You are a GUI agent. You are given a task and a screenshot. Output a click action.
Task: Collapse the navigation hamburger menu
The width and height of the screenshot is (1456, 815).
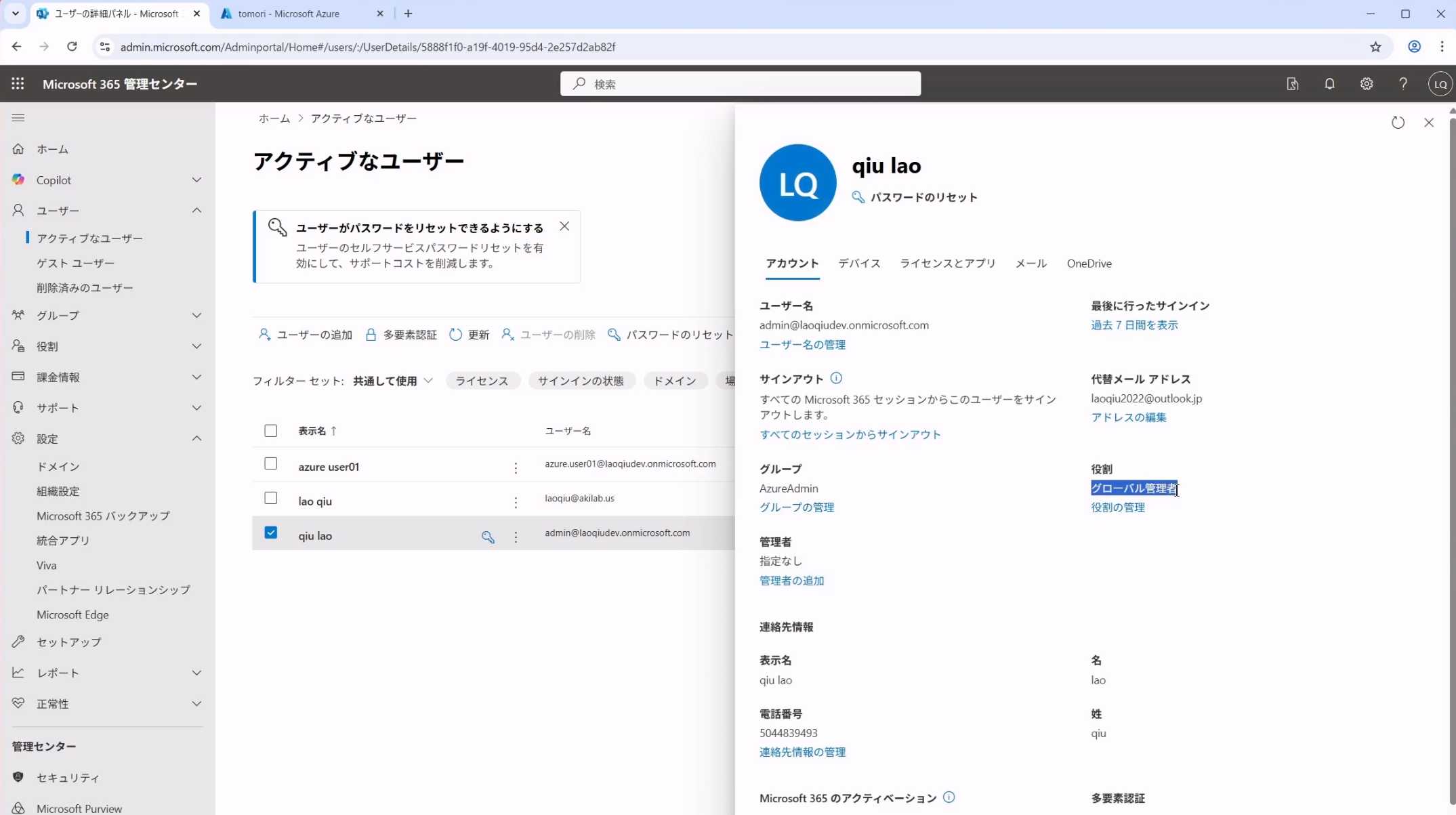coord(18,118)
